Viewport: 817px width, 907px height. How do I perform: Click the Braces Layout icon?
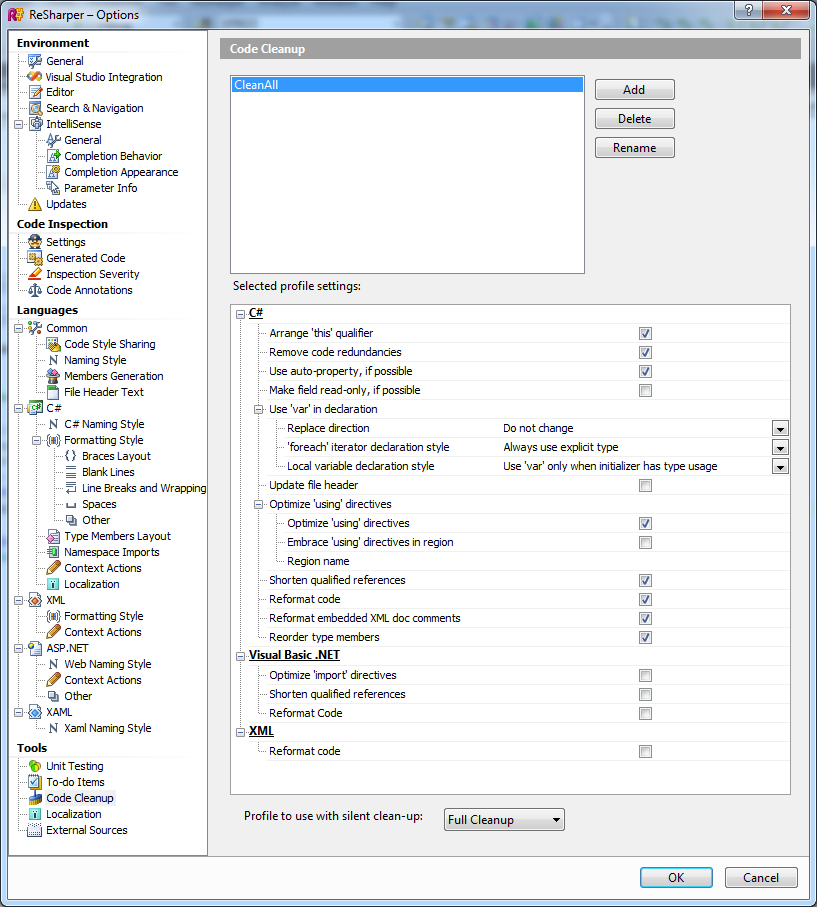(71, 456)
